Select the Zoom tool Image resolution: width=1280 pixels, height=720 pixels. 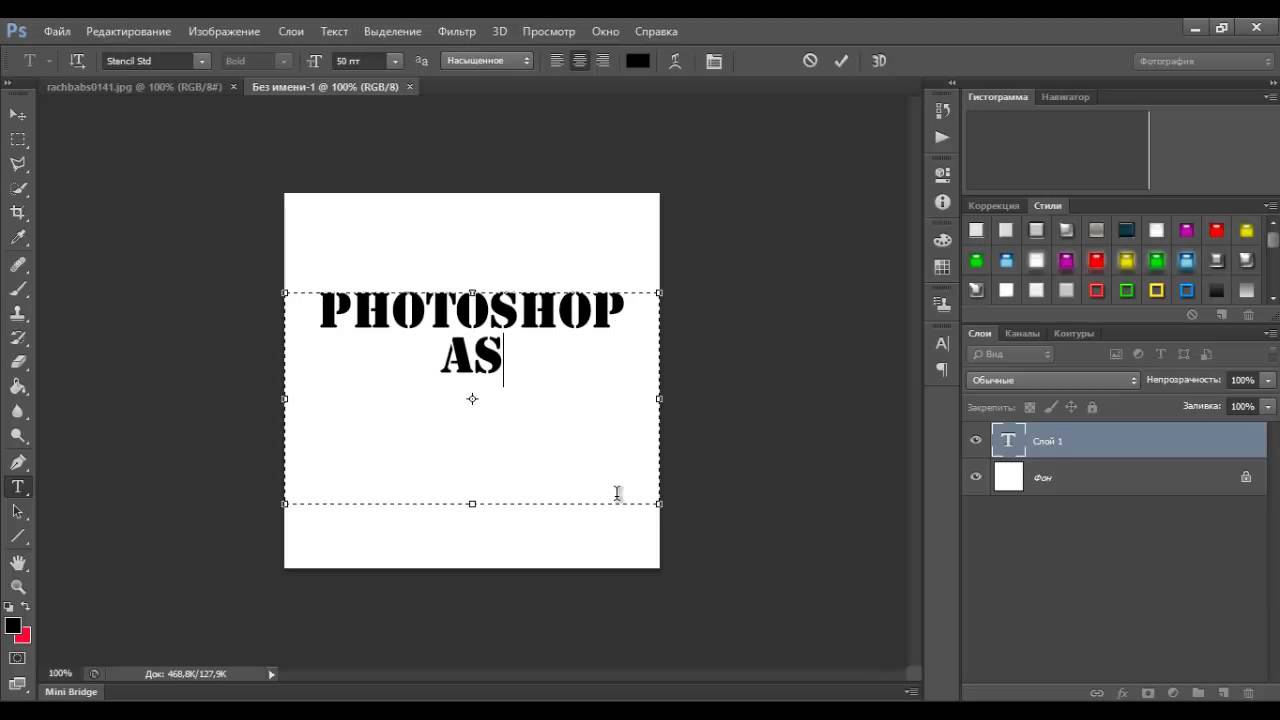tap(18, 588)
